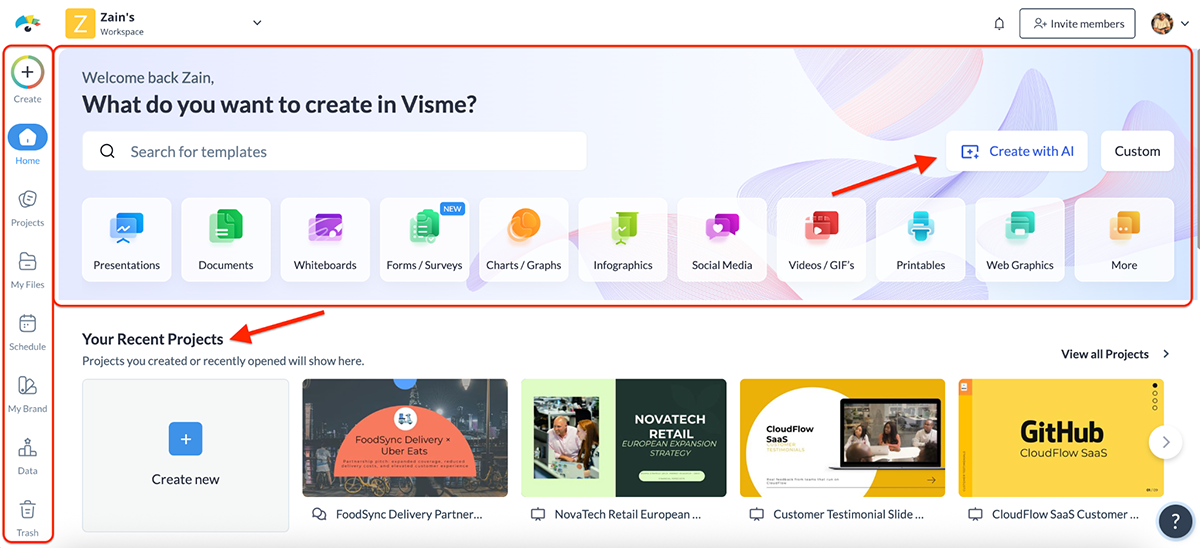Select the Presentations template category

tap(126, 238)
